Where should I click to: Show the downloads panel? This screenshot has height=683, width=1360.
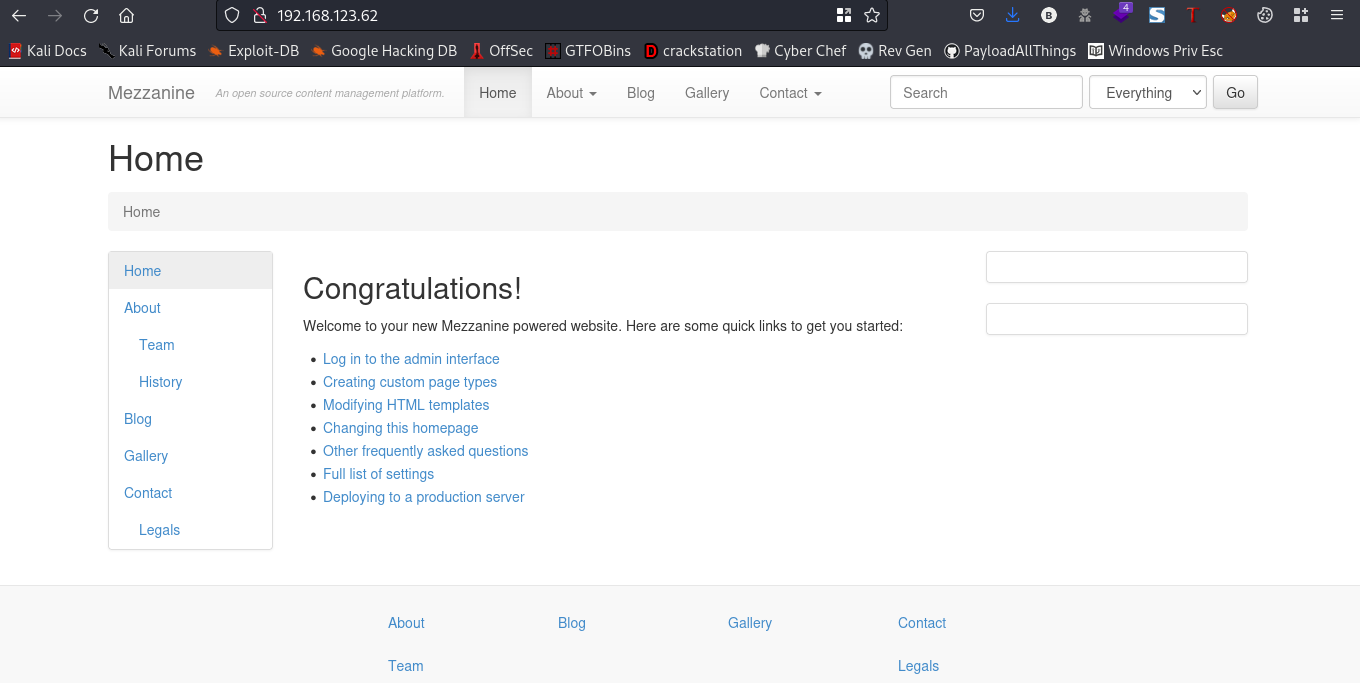[x=1013, y=15]
